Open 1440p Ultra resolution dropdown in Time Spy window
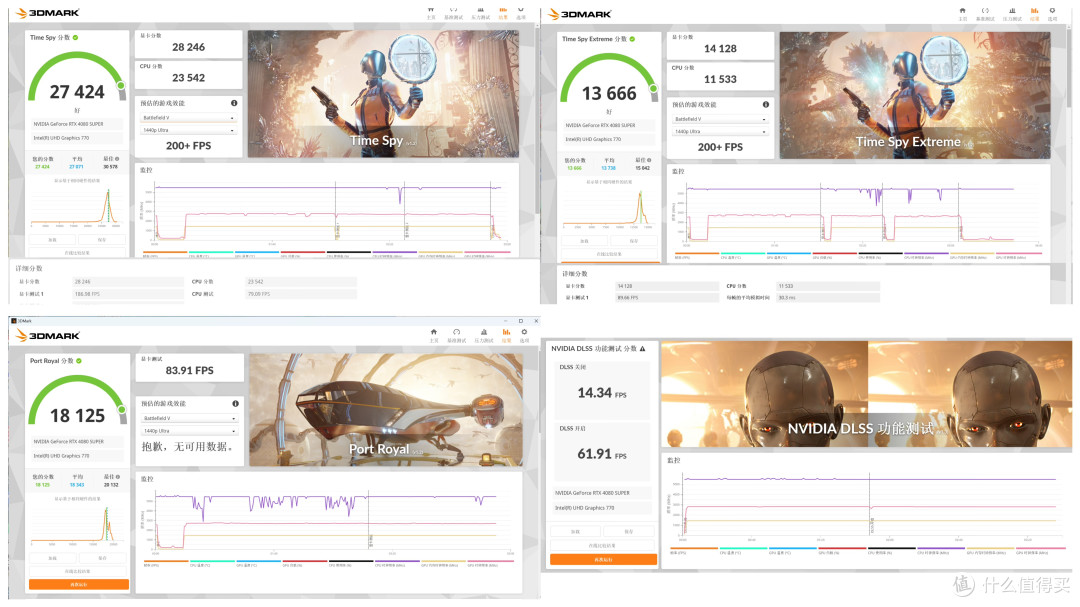 [x=188, y=130]
